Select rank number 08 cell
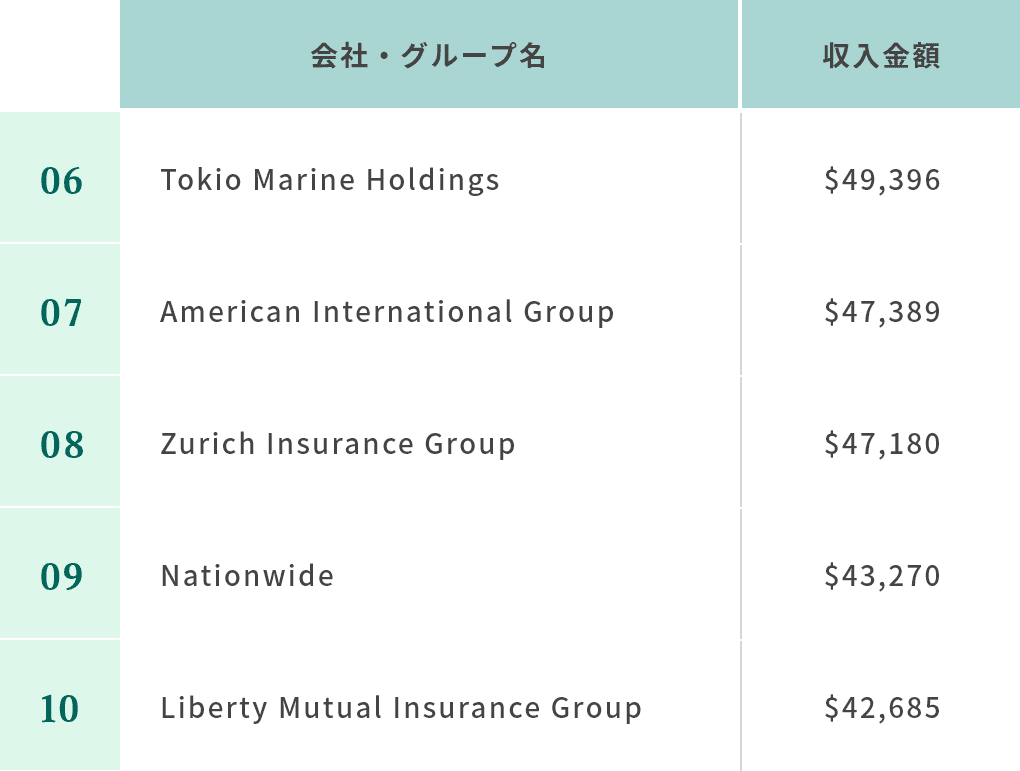Viewport: 1020px width, 771px height. tap(60, 442)
